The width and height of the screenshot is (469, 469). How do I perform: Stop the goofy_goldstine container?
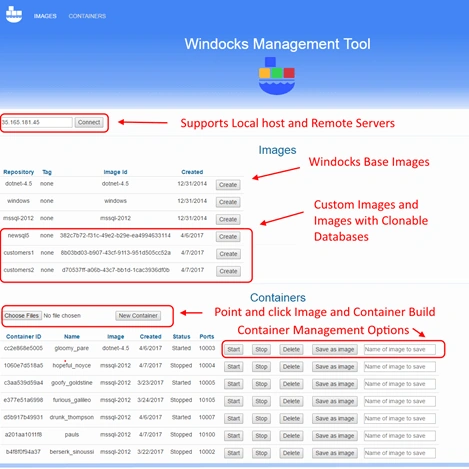pos(261,384)
